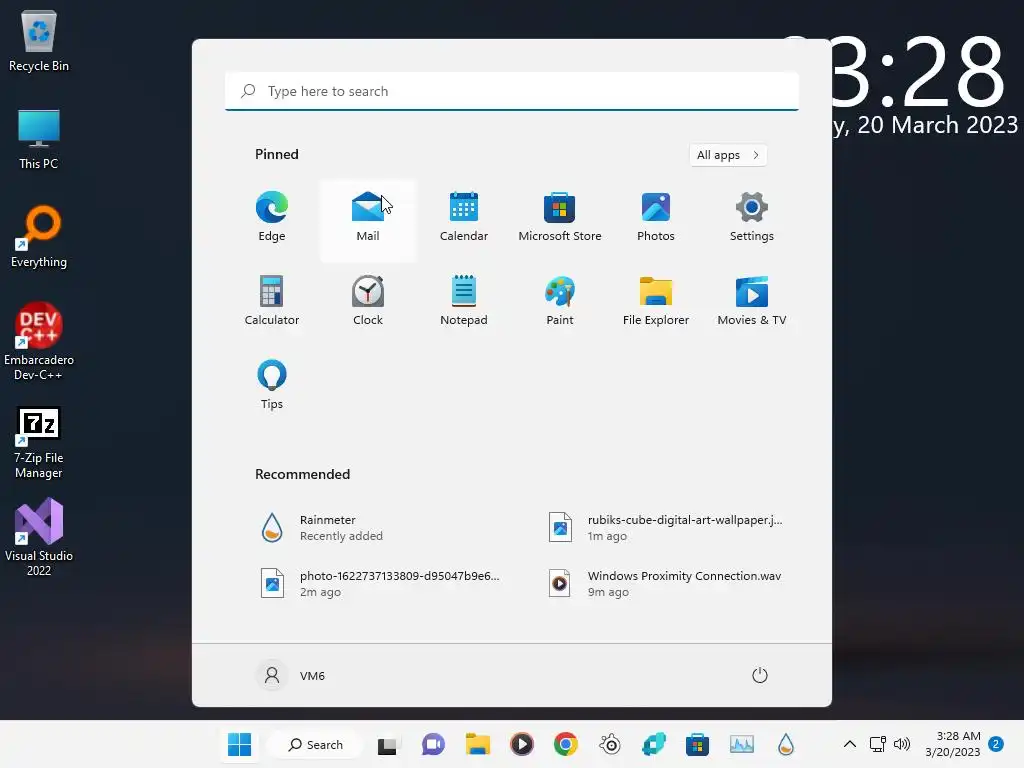
Task: Open Edge from pinned apps
Action: point(272,217)
